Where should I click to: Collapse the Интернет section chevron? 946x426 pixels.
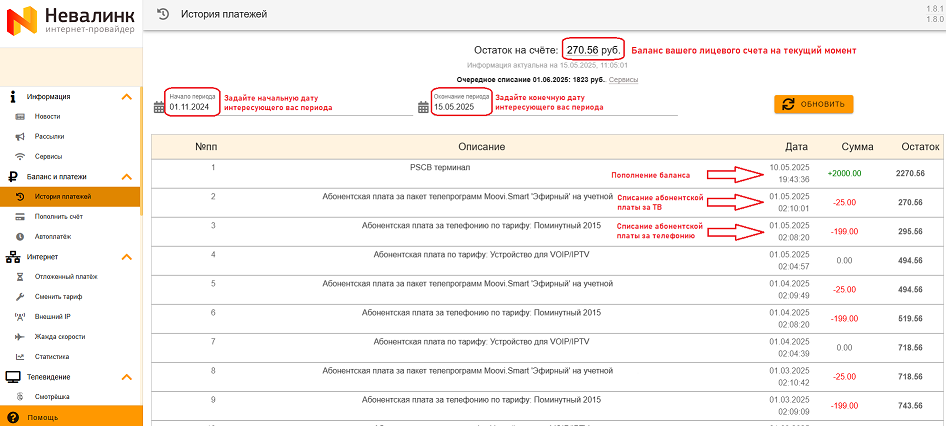point(126,257)
